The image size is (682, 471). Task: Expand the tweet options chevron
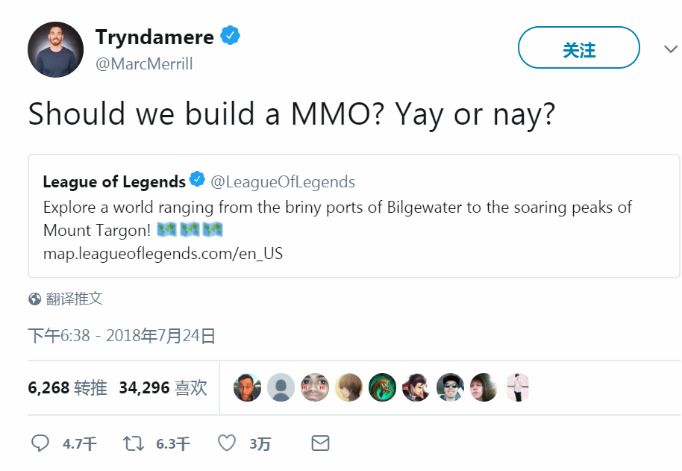click(x=670, y=49)
